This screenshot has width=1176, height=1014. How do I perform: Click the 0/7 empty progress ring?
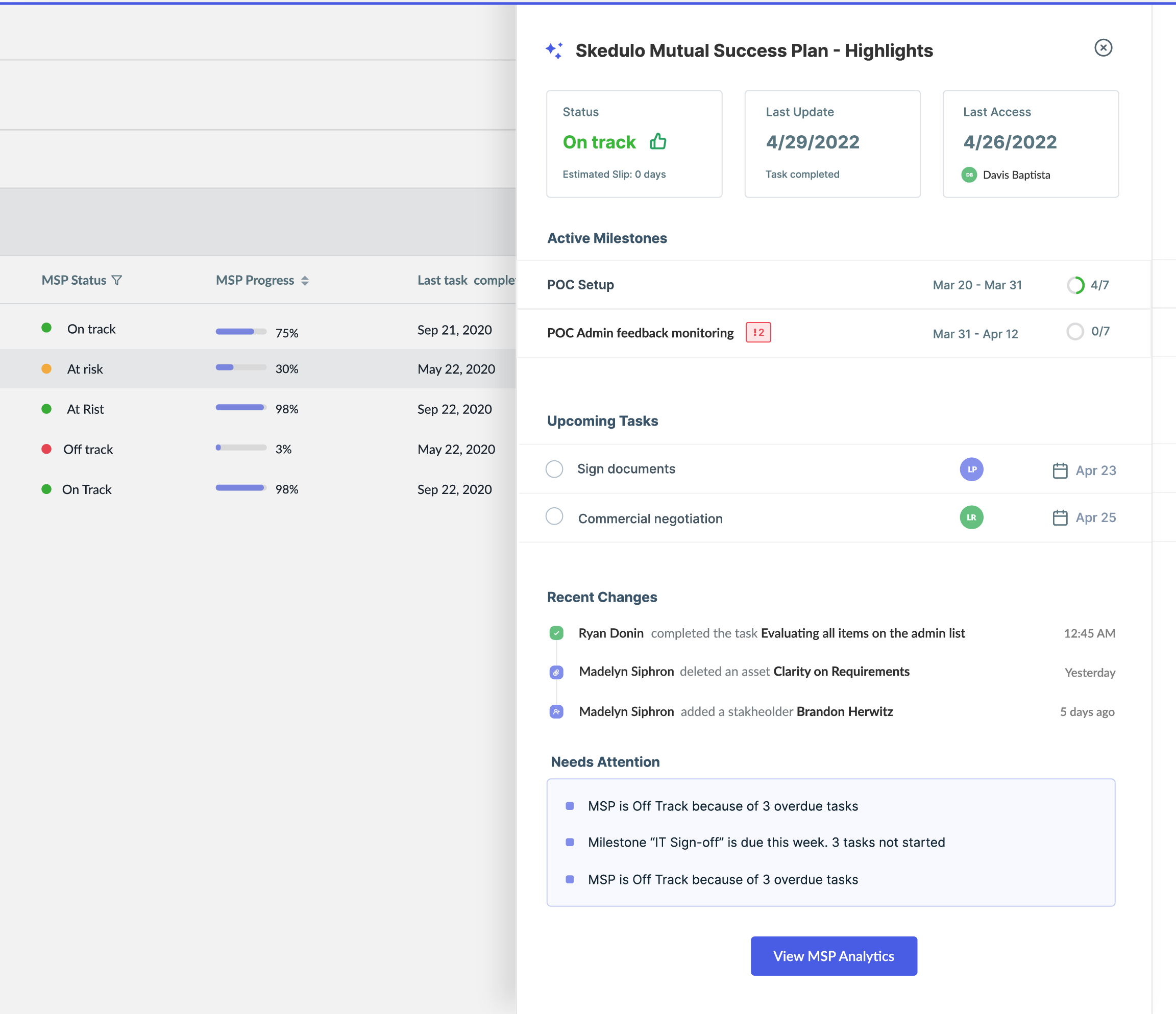(1075, 331)
